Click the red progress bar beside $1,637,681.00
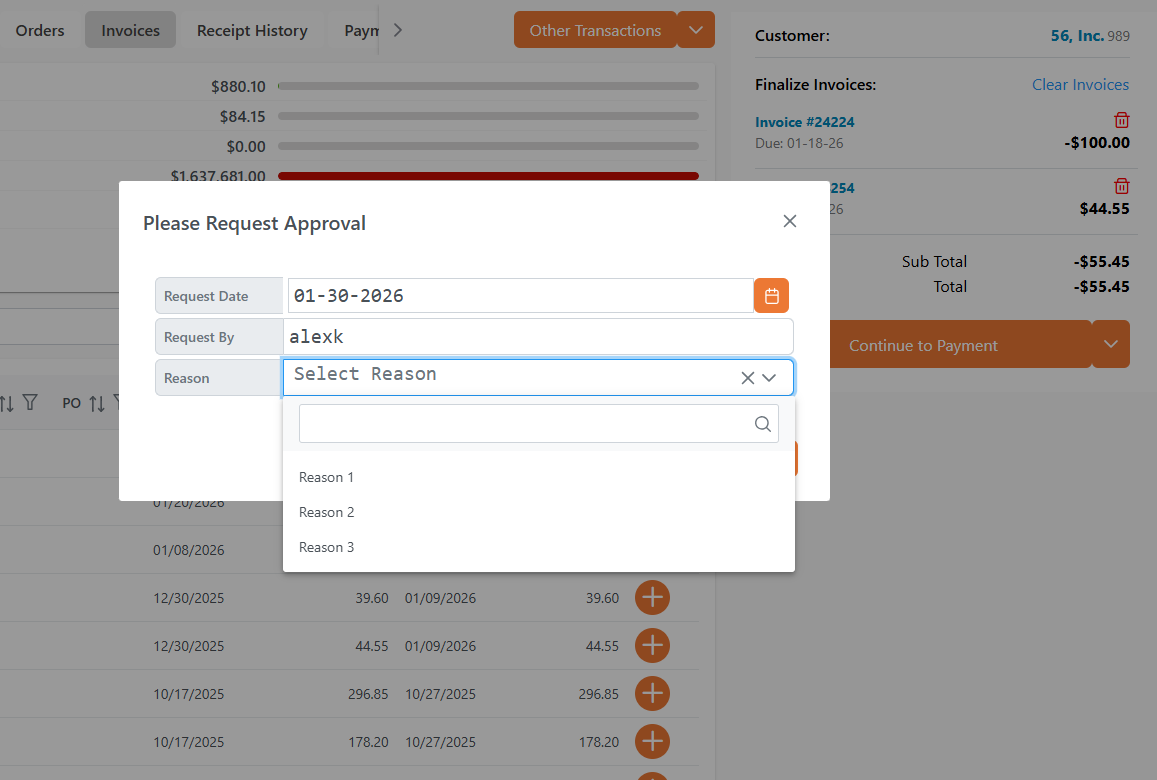The width and height of the screenshot is (1157, 780). point(488,176)
